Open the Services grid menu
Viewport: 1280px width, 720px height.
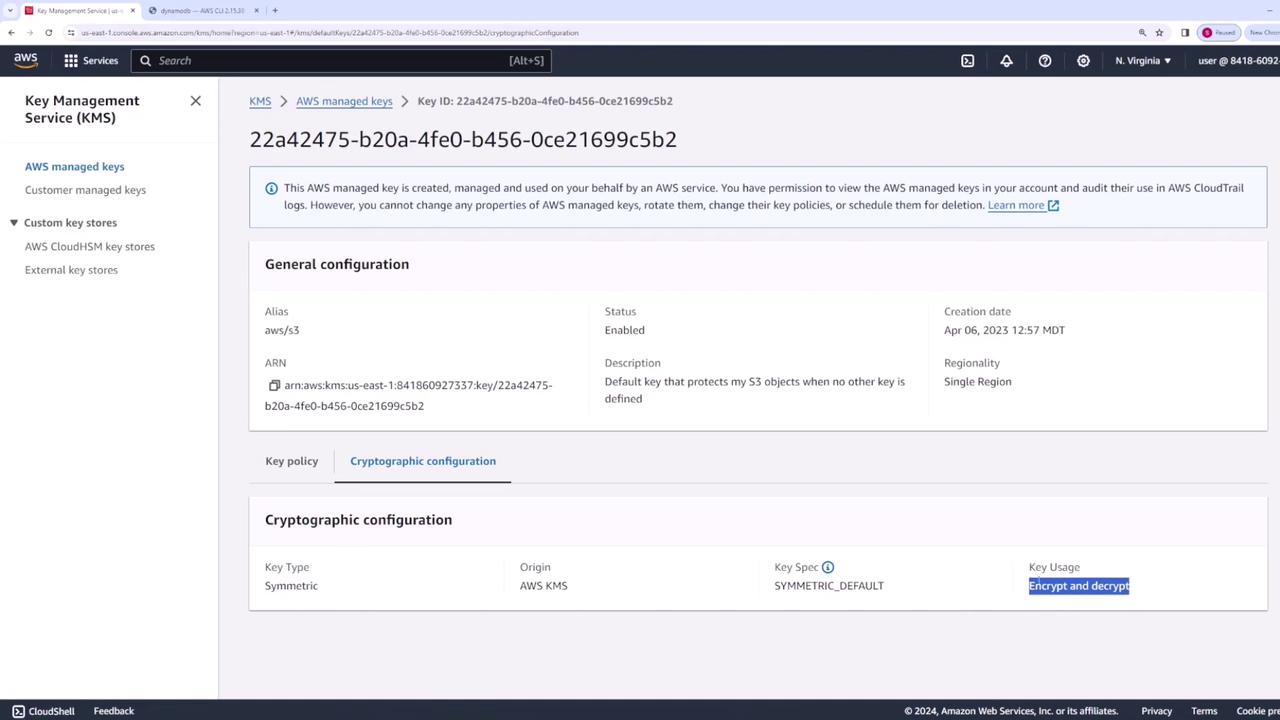click(71, 61)
